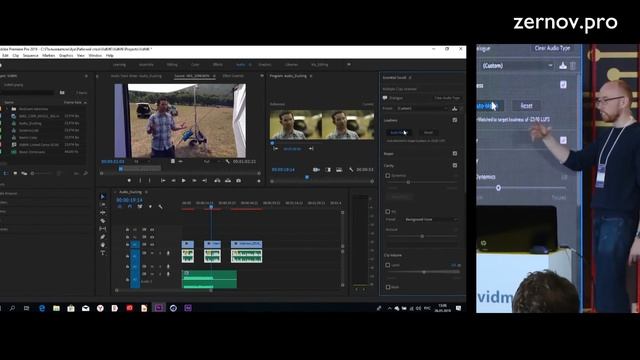
Task: Open EQ Preset dropdown
Action: point(431,220)
